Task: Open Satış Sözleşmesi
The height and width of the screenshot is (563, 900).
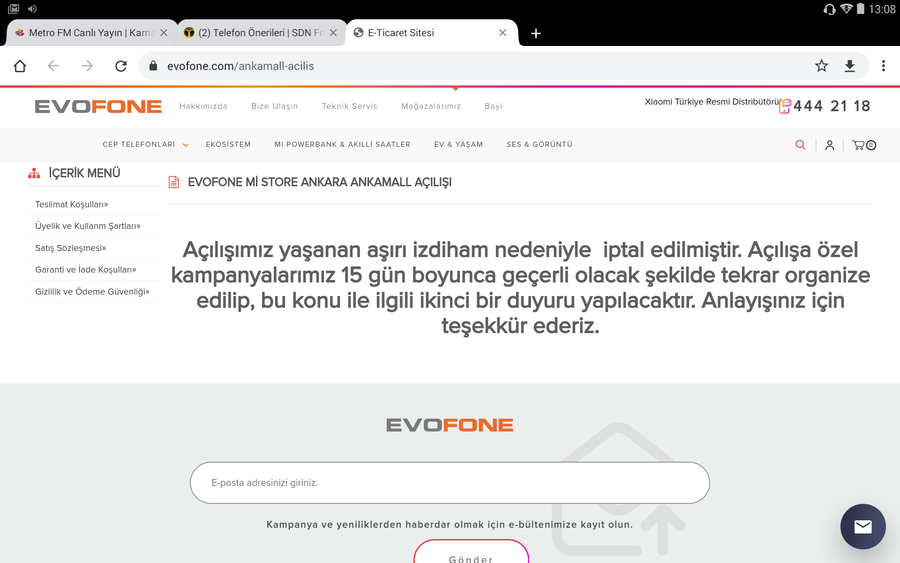Action: pos(70,248)
